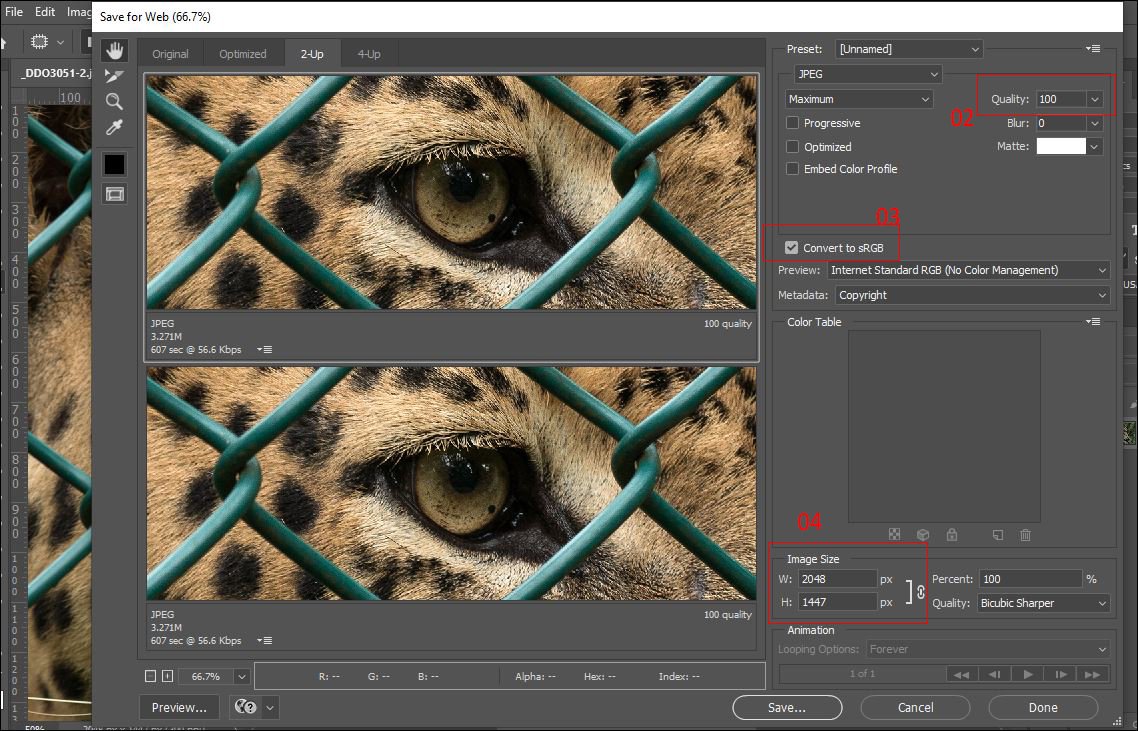Click the image width input field
The height and width of the screenshot is (731, 1138).
coord(838,578)
